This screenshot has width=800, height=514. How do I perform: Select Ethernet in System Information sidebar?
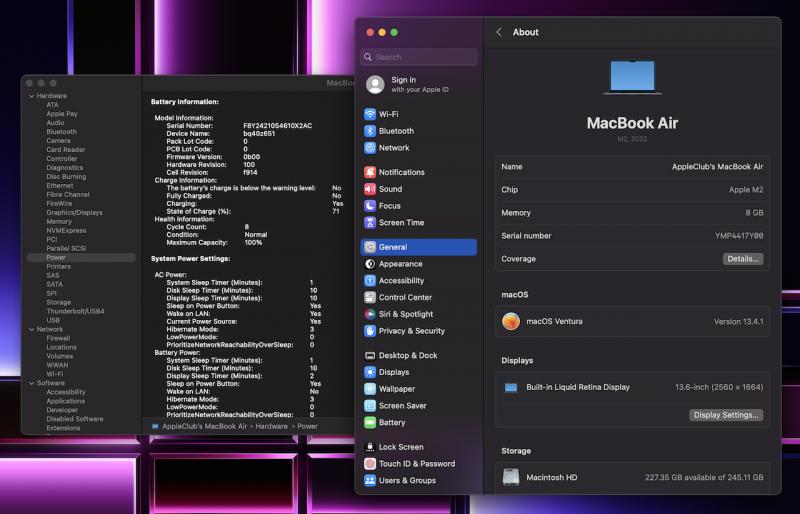pyautogui.click(x=60, y=186)
